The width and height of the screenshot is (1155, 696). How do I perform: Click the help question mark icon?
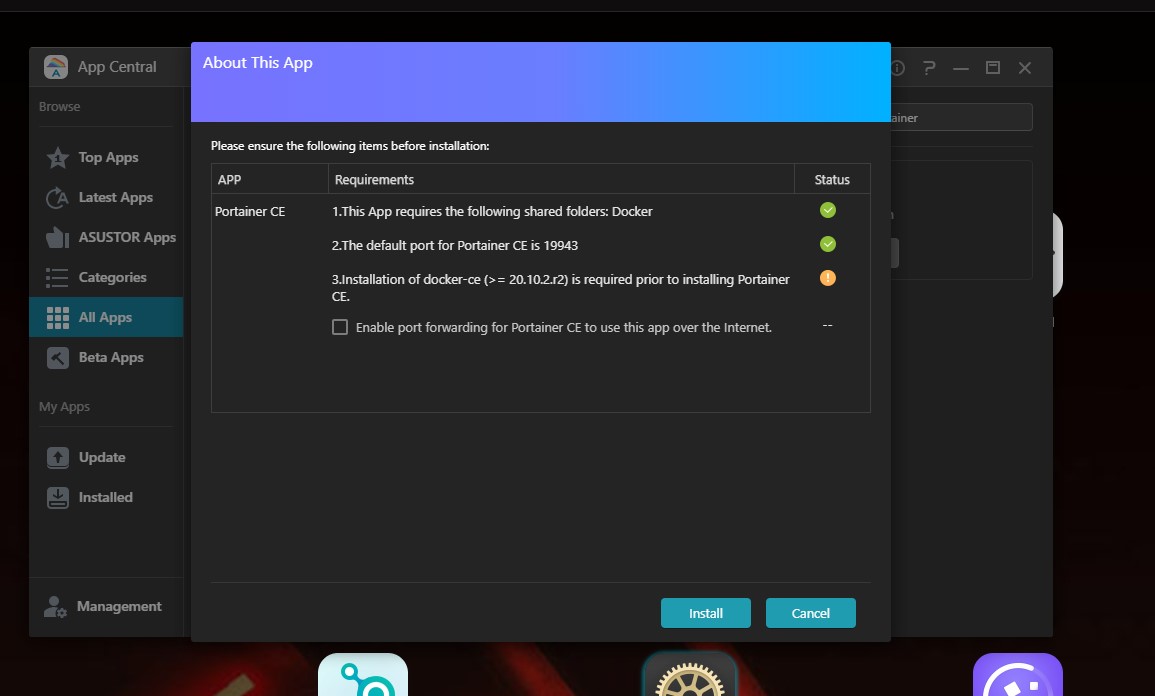(929, 68)
